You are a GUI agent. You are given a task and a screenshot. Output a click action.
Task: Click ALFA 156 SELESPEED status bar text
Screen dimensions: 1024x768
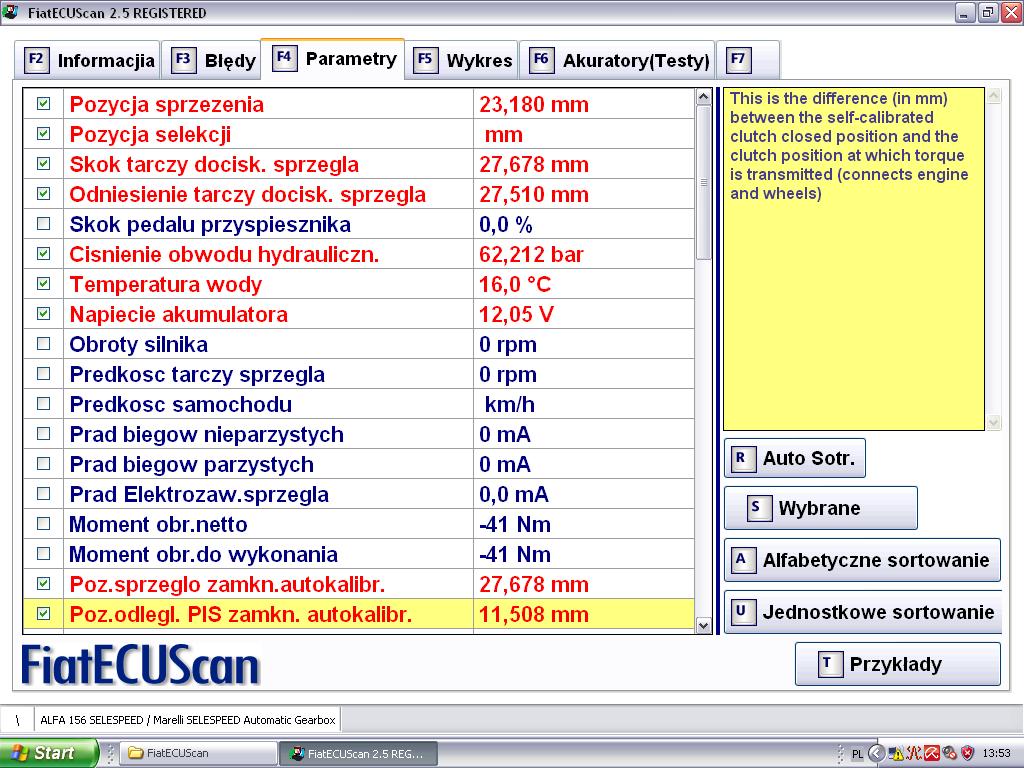(x=187, y=720)
